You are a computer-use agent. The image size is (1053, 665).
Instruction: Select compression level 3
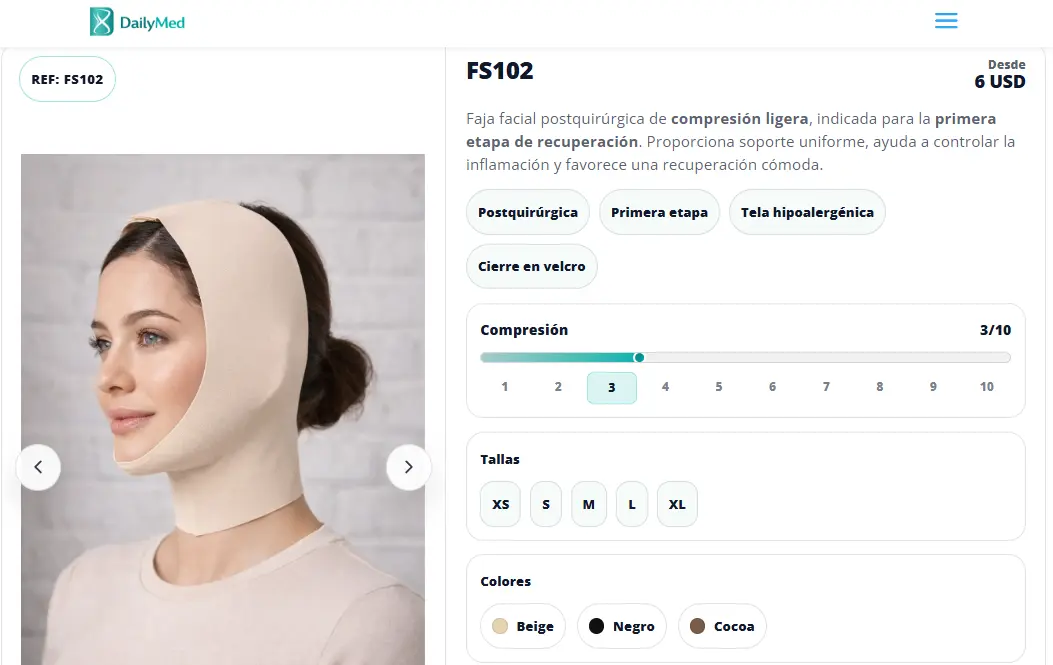tap(611, 387)
